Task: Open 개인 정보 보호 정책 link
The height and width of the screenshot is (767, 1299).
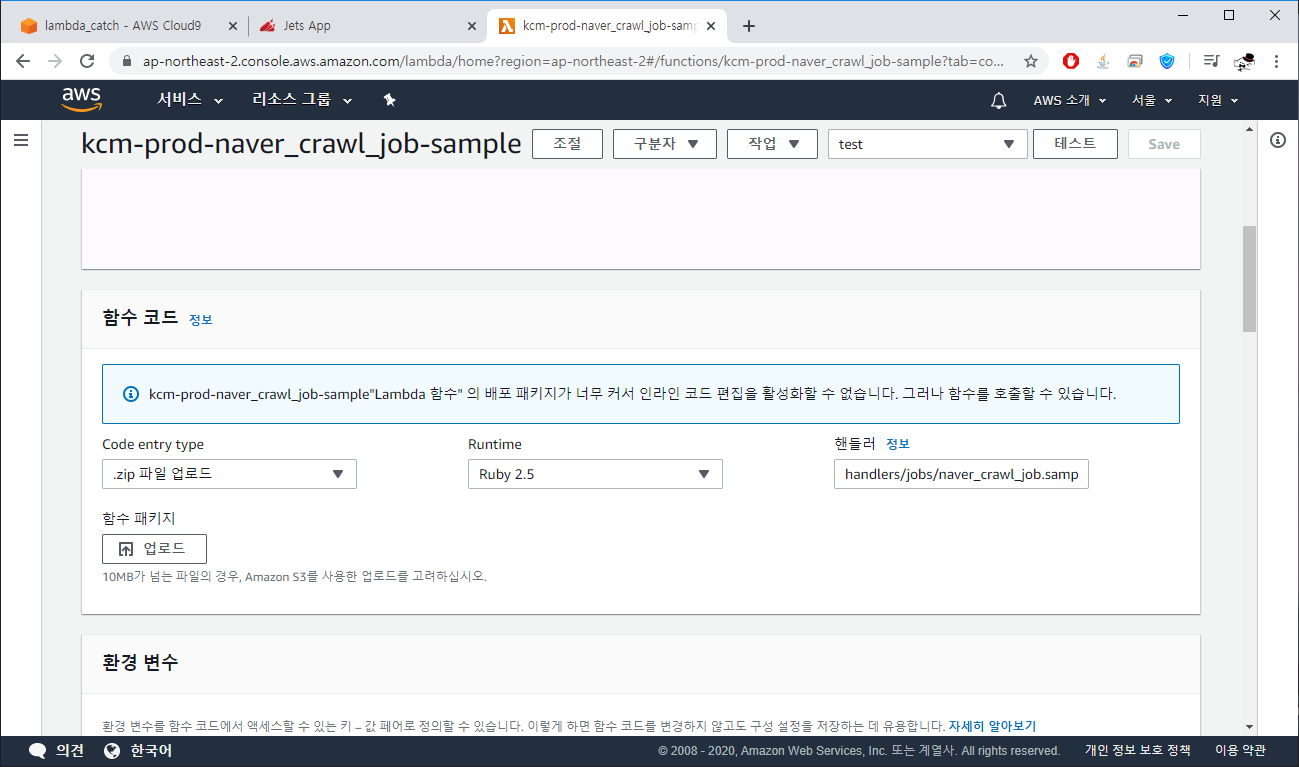Action: [1138, 751]
